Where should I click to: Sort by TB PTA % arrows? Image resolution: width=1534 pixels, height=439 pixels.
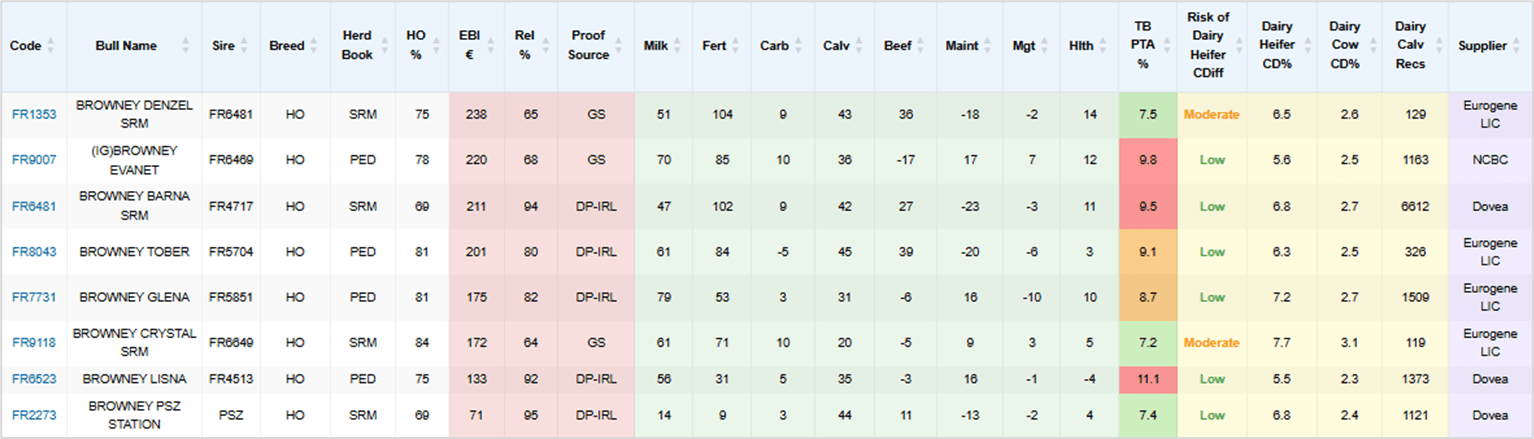(x=1164, y=46)
